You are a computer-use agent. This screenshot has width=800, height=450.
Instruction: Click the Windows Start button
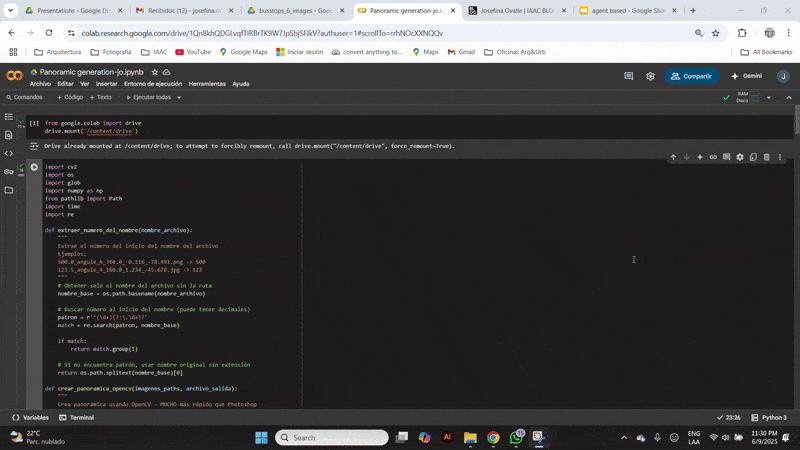pyautogui.click(x=261, y=438)
